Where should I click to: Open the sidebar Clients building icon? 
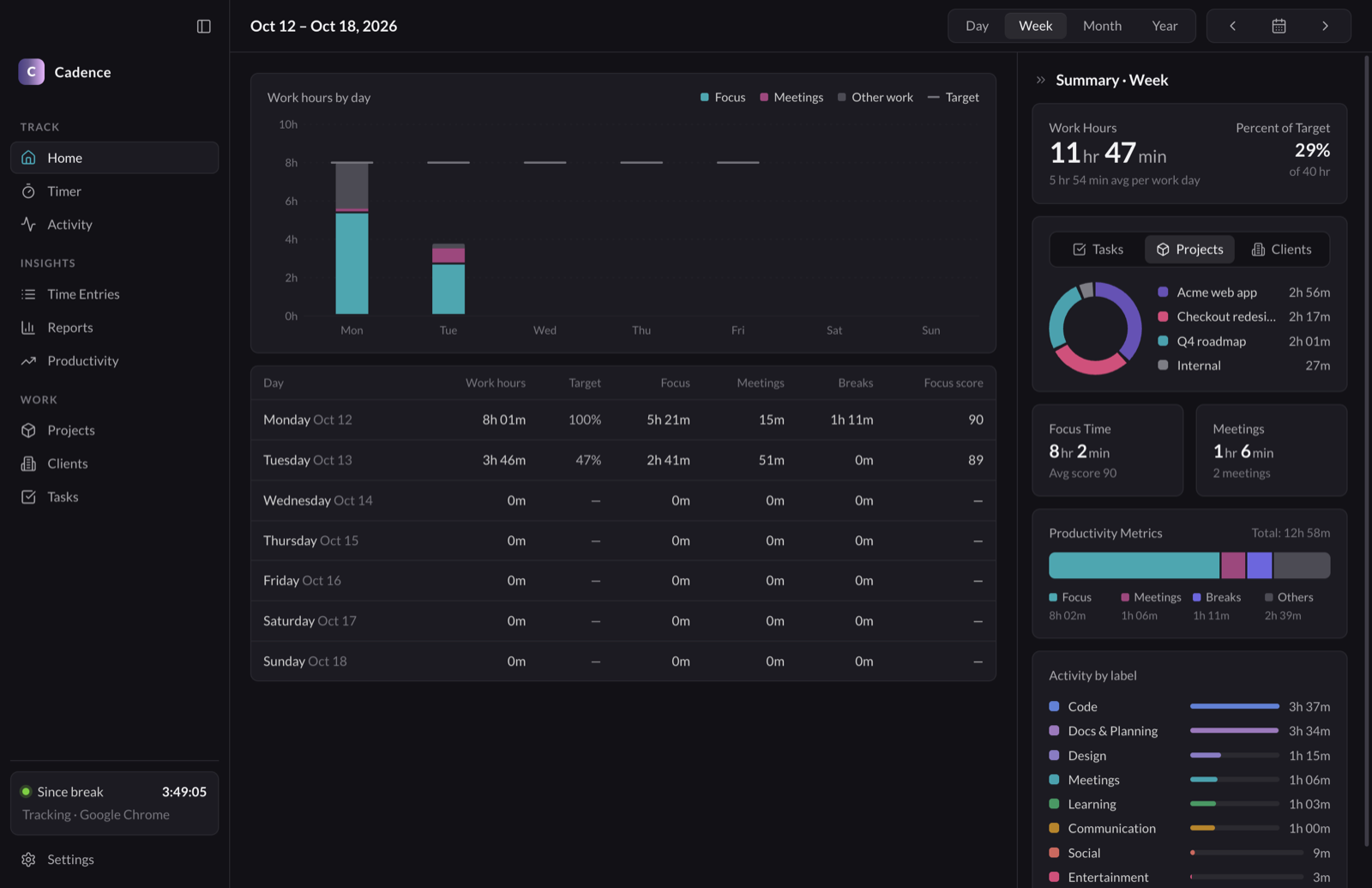click(28, 464)
